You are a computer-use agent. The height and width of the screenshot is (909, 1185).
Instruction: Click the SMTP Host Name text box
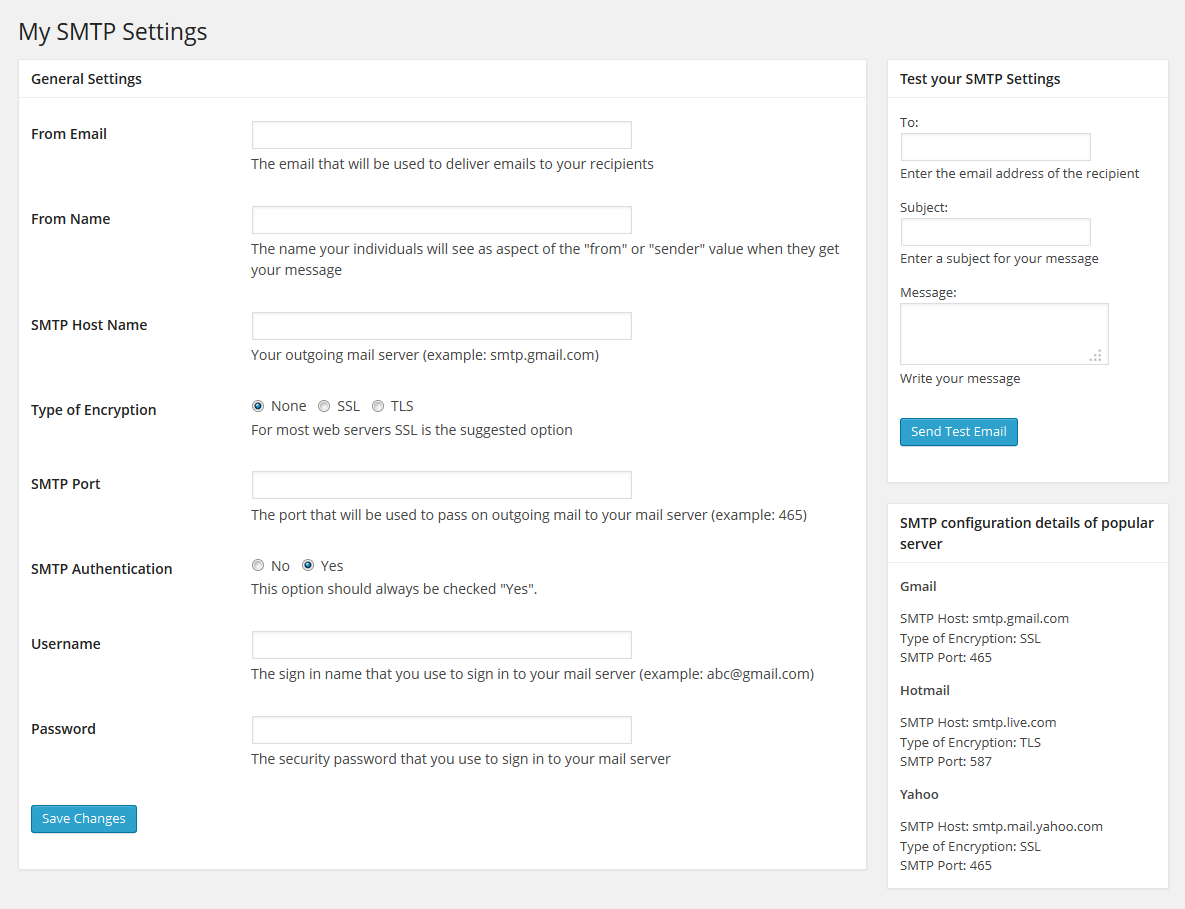click(441, 326)
